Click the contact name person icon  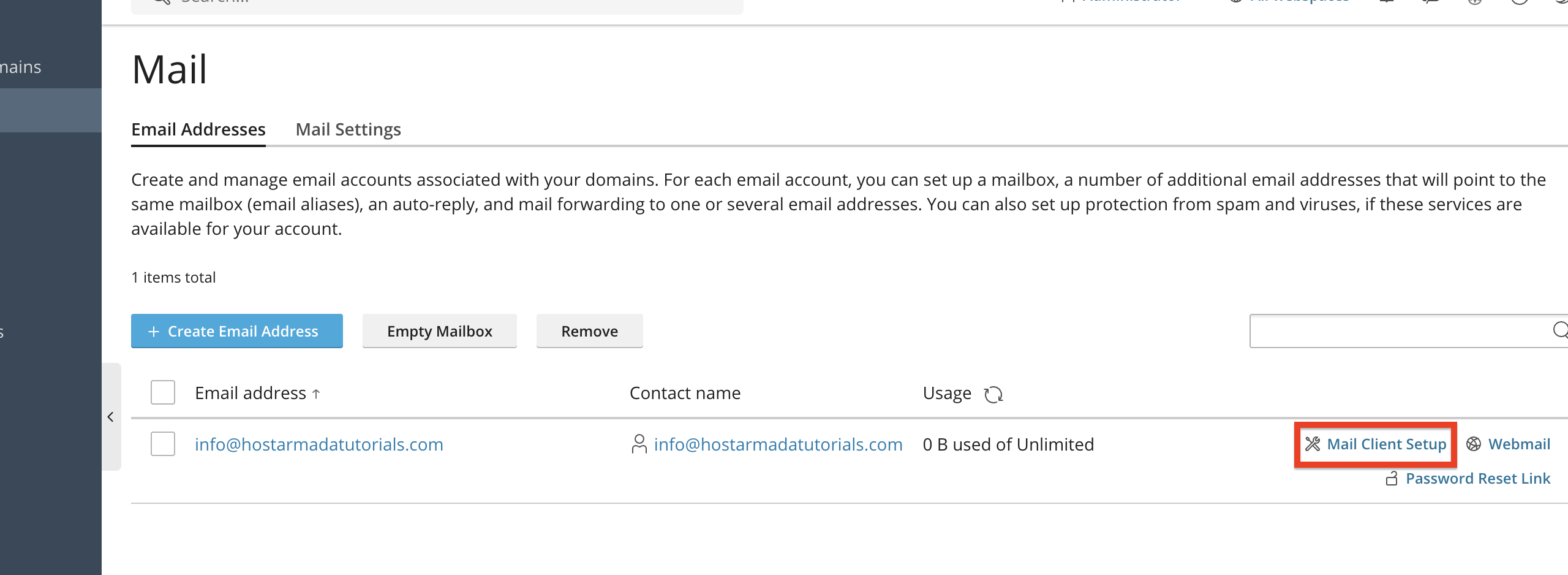point(639,444)
